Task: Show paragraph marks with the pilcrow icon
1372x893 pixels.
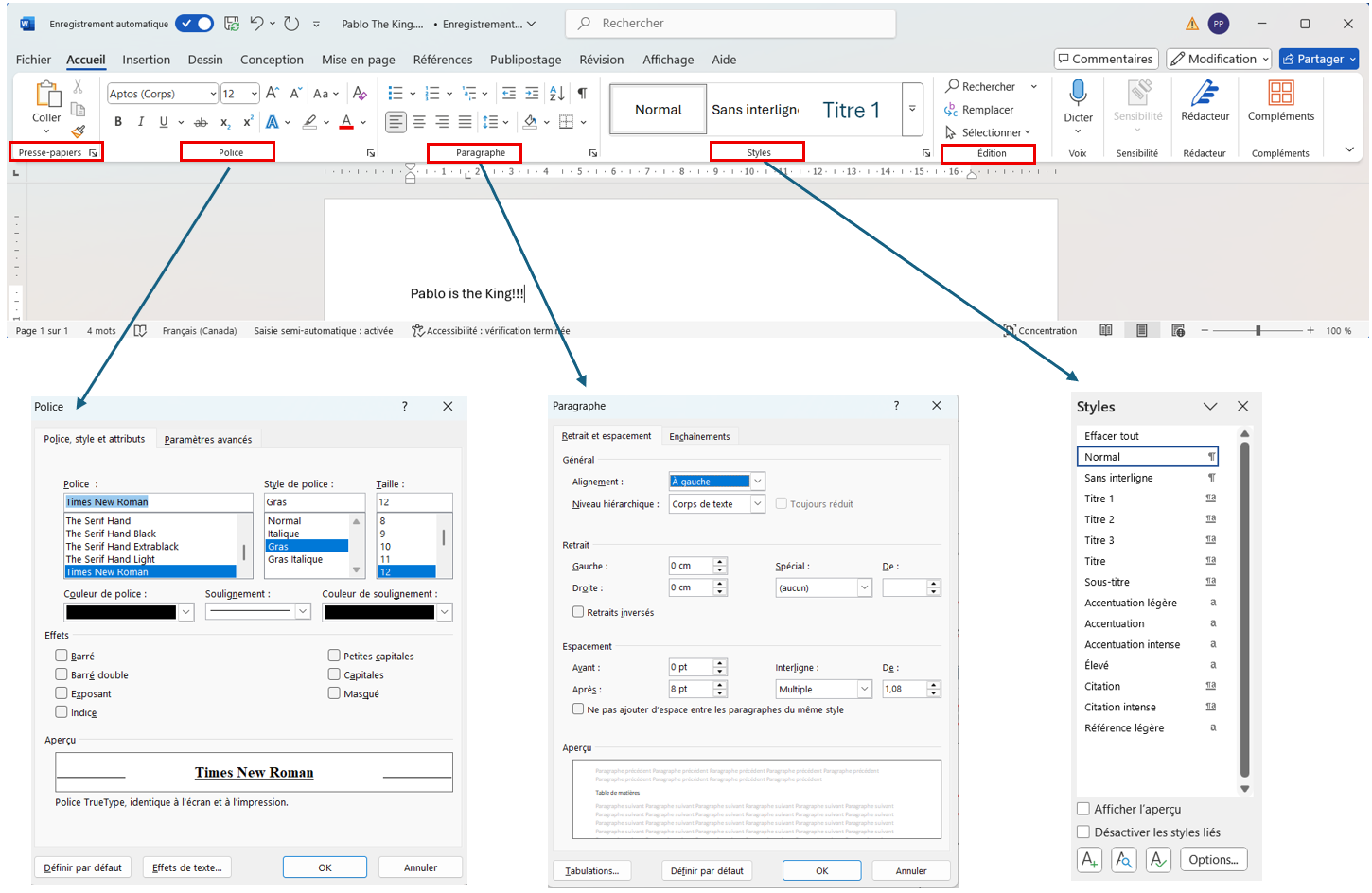Action: (x=582, y=93)
